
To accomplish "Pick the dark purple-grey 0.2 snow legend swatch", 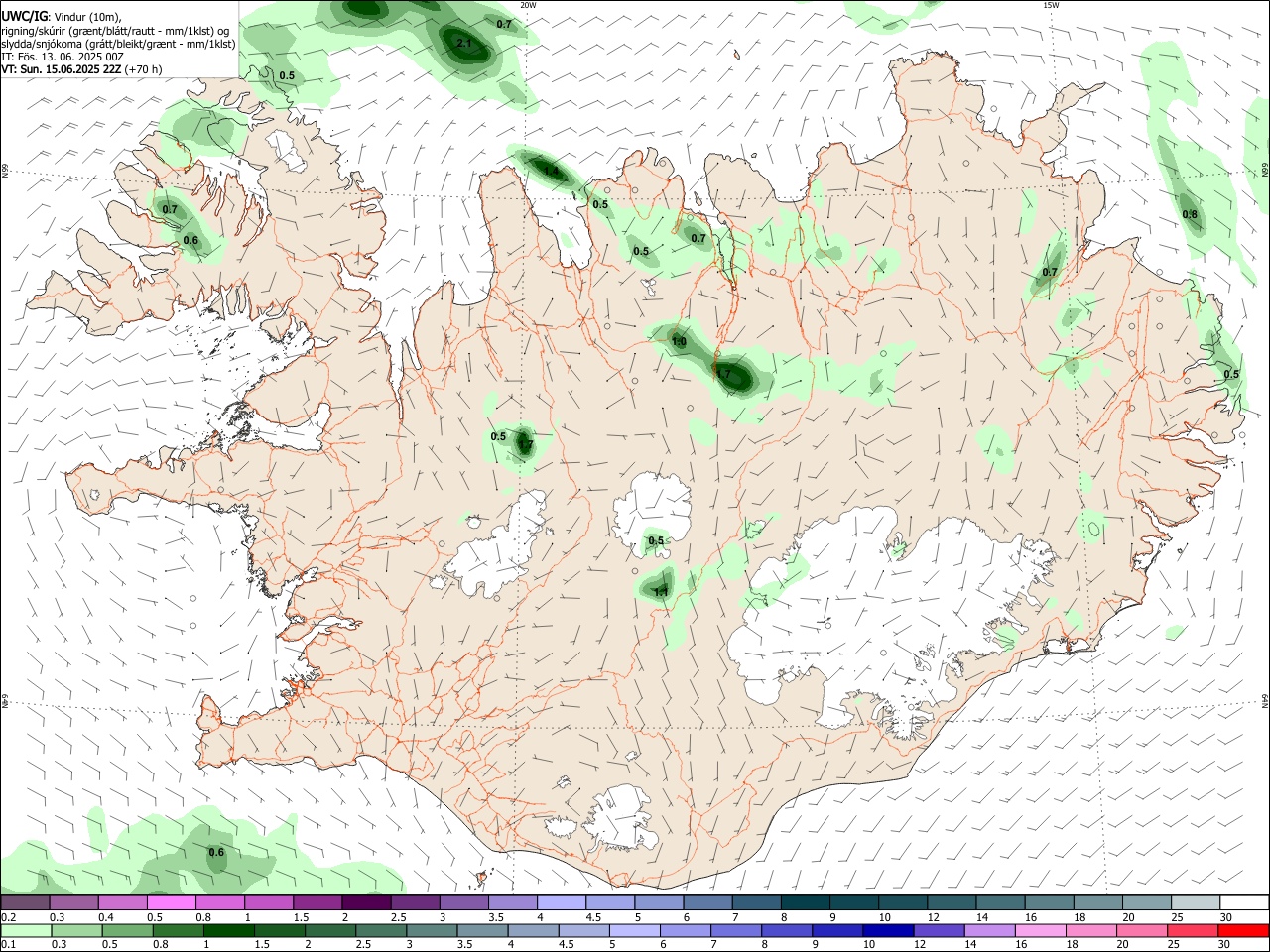I will (x=25, y=903).
